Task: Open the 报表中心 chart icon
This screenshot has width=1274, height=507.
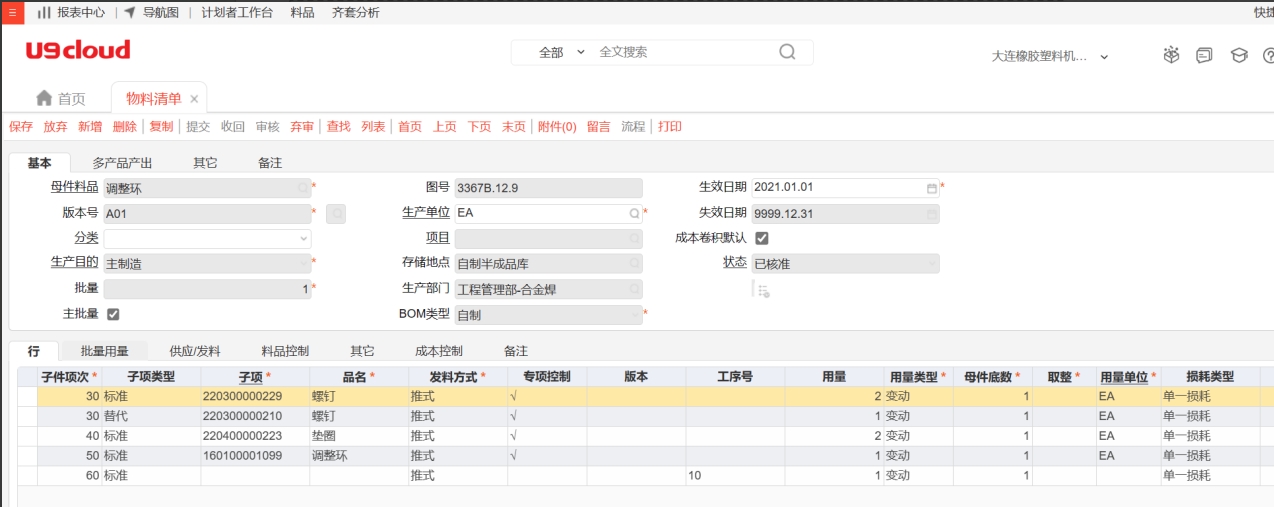Action: 44,12
